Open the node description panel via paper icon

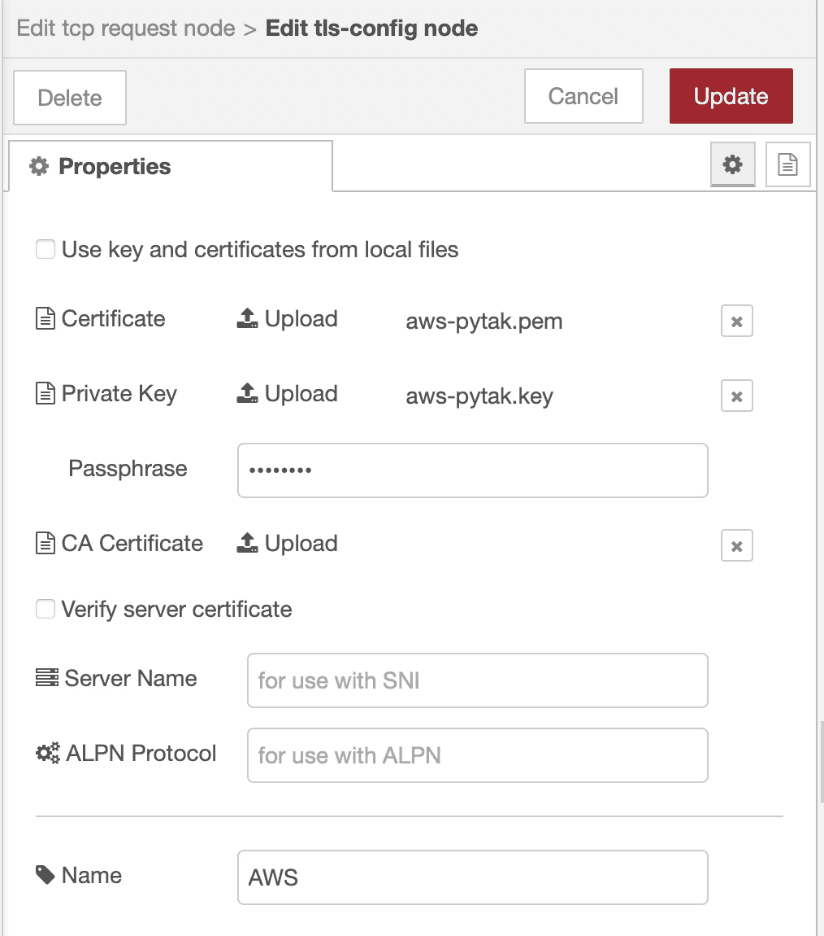pyautogui.click(x=787, y=164)
